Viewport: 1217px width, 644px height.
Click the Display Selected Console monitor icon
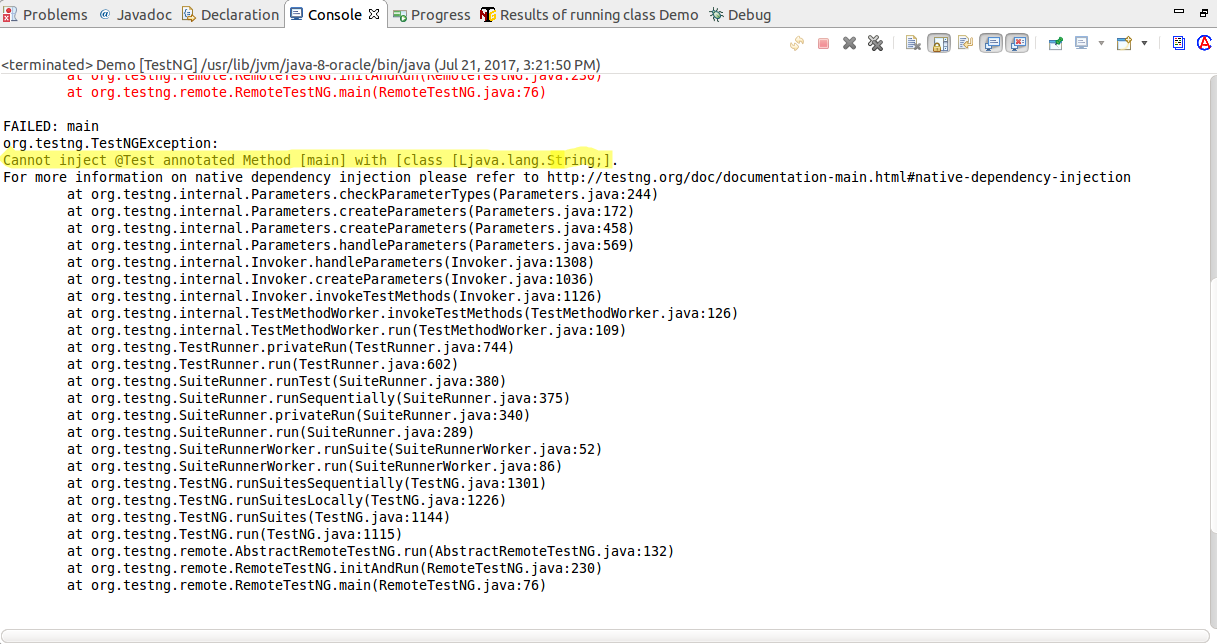tap(1081, 43)
